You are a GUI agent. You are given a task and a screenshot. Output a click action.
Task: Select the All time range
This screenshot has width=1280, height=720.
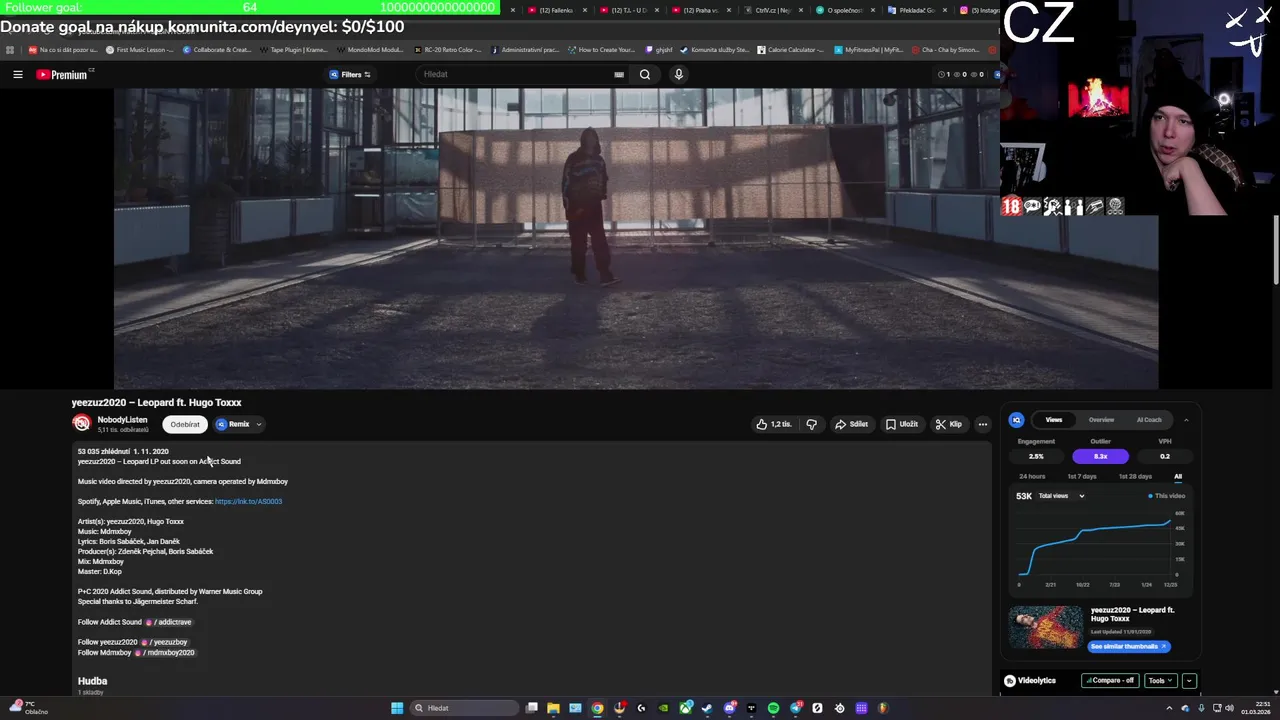coord(1178,476)
